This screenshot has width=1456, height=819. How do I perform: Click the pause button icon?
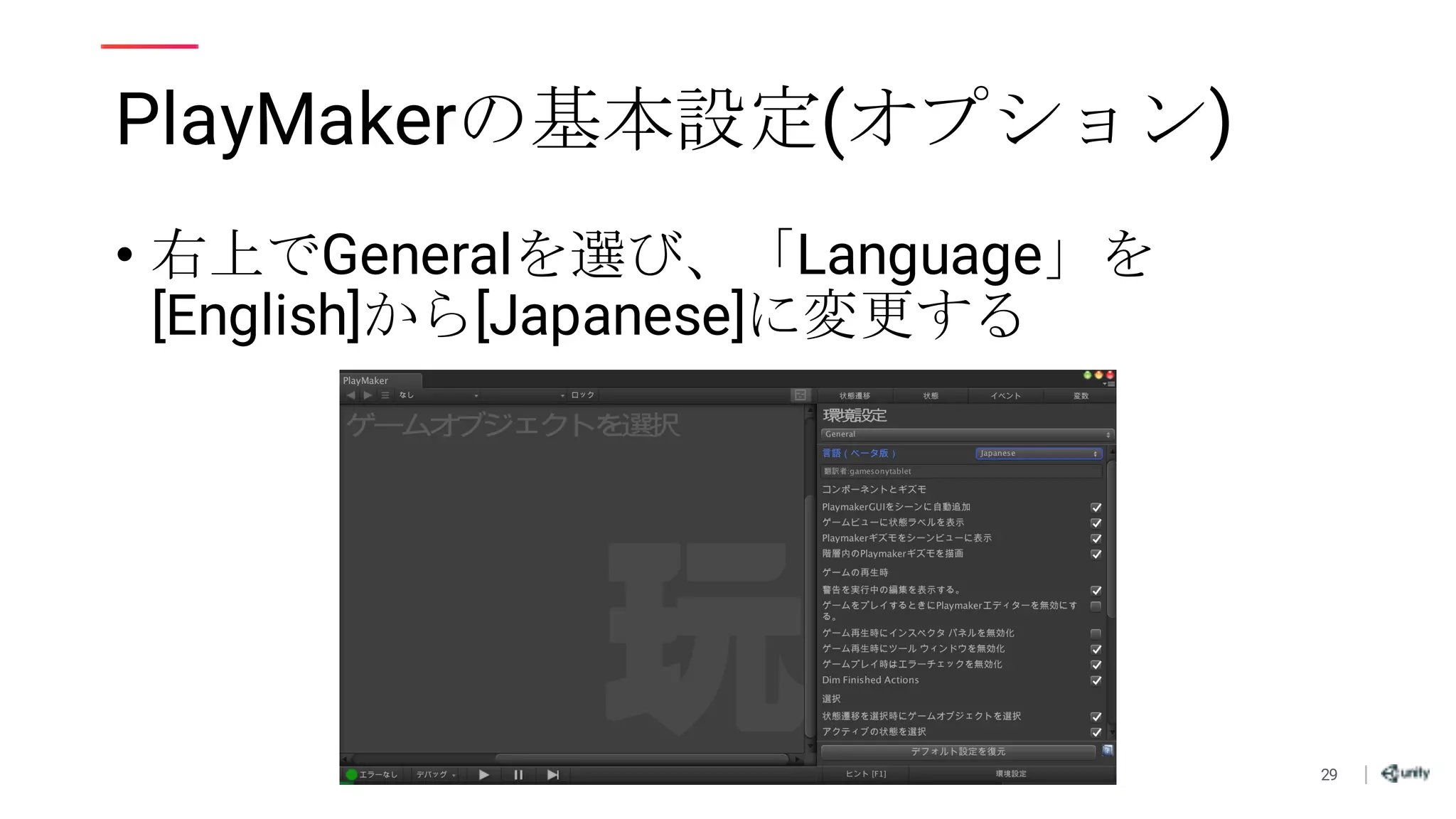518,775
